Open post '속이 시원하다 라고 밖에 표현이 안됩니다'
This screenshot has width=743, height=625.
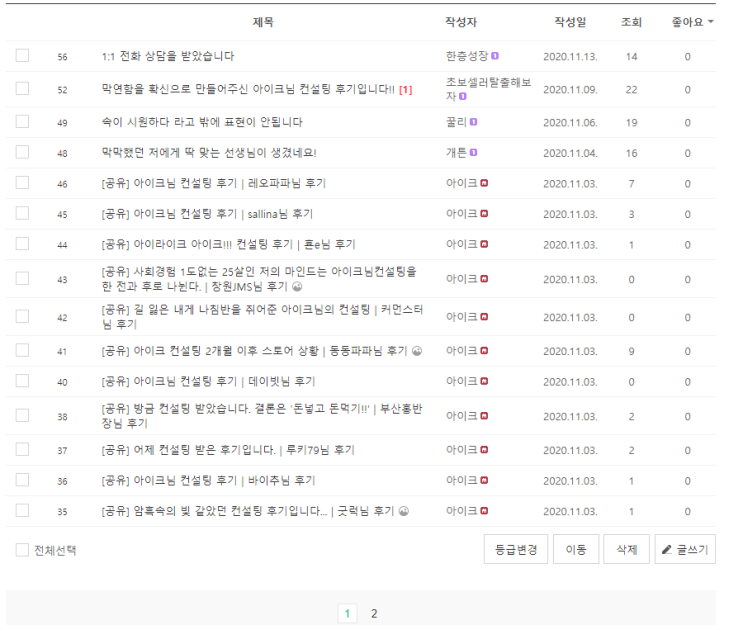202,122
